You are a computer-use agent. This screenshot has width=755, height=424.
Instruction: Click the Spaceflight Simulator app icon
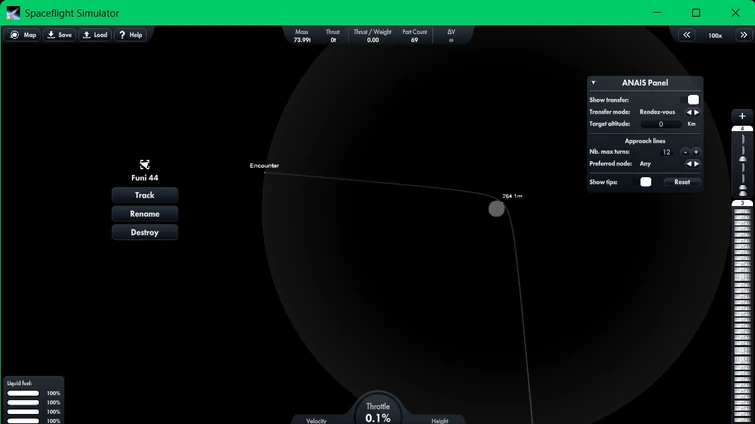pos(13,13)
